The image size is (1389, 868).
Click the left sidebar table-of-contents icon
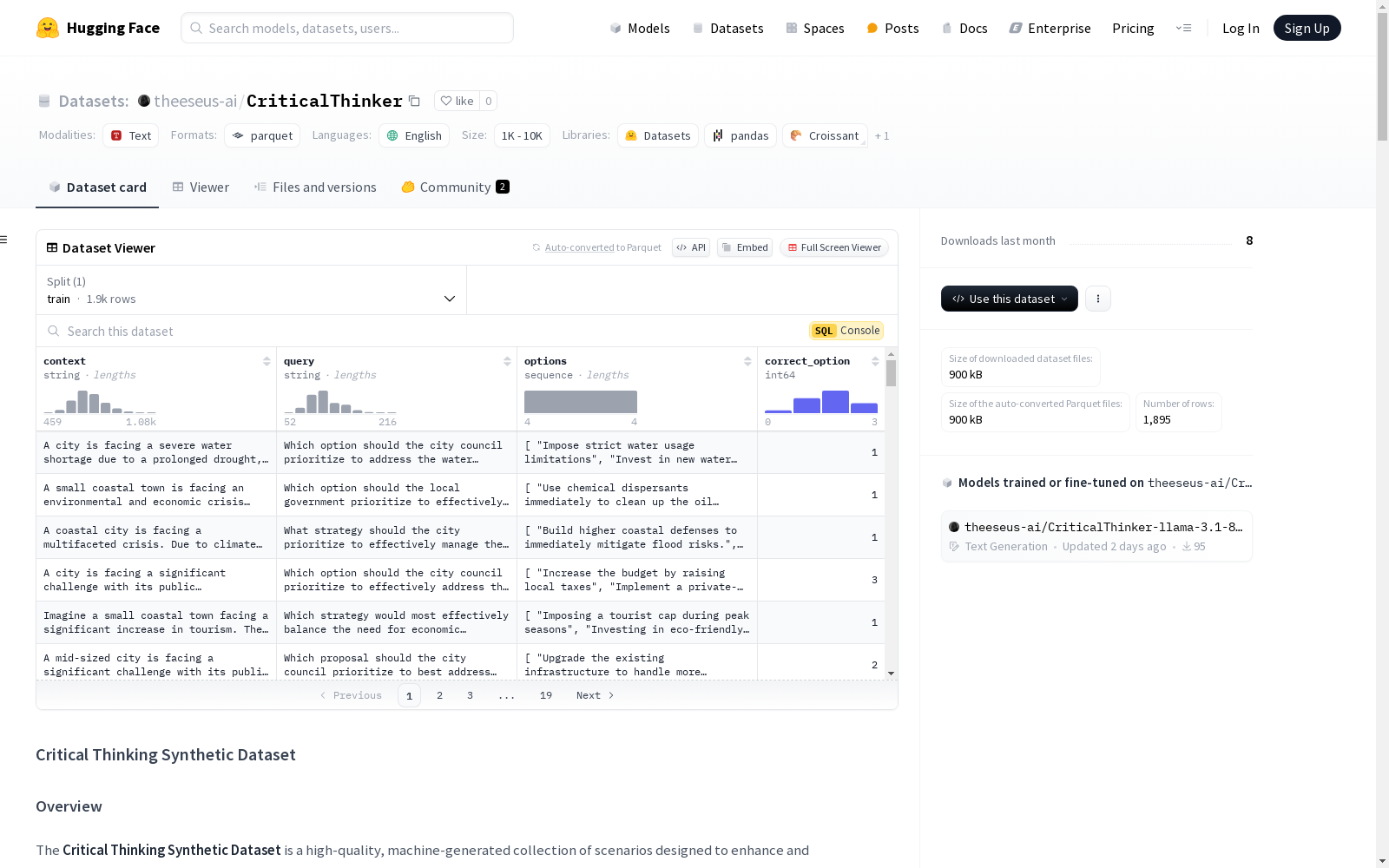pos(4,240)
